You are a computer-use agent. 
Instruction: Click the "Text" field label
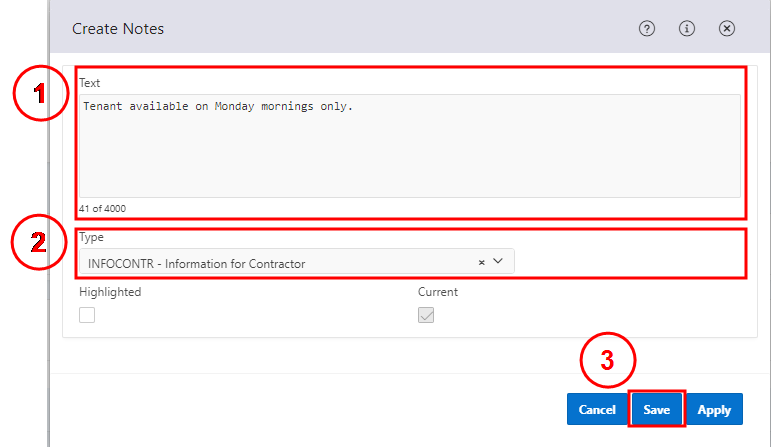[89, 83]
